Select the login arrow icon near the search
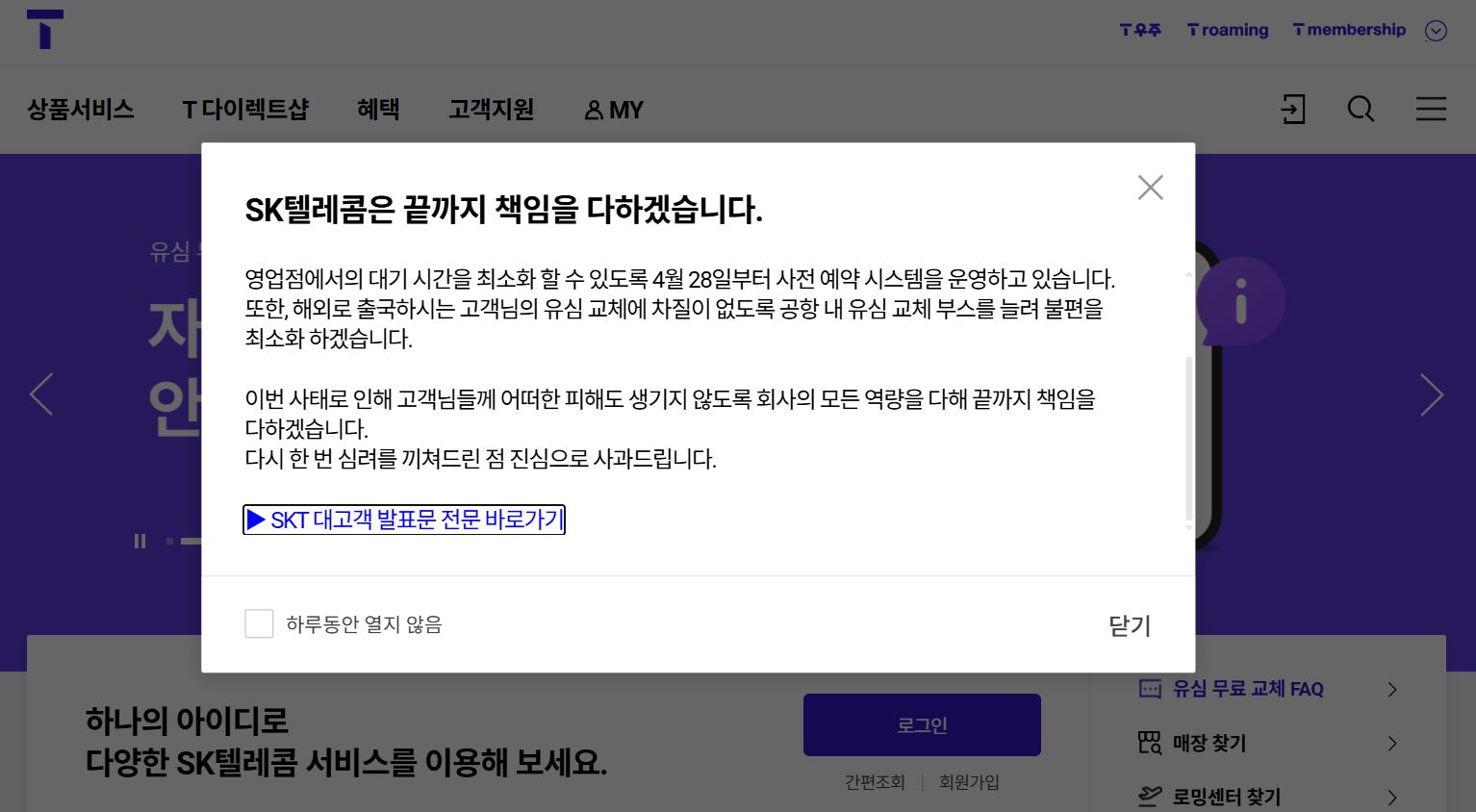 point(1292,110)
